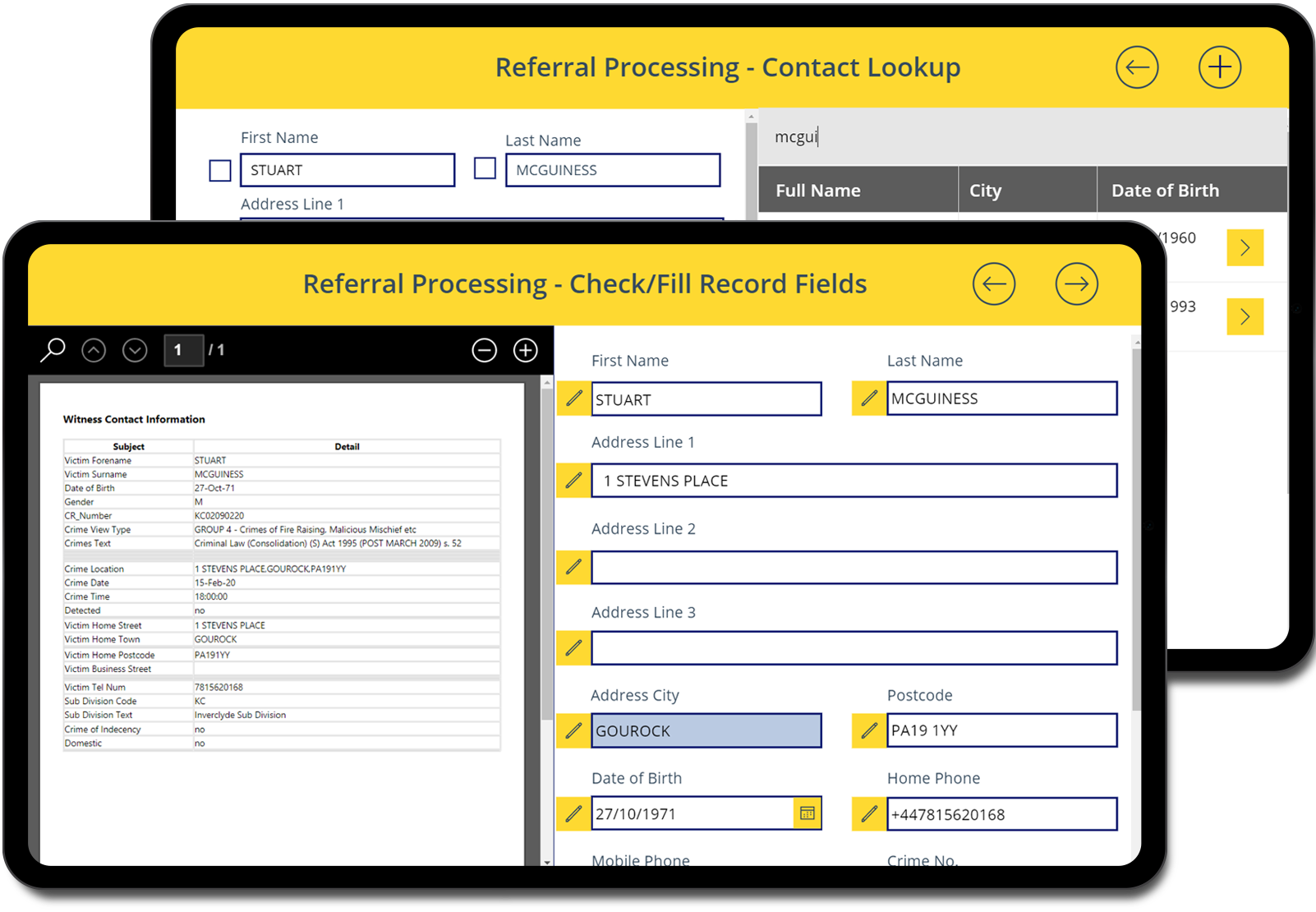This screenshot has width=1316, height=912.
Task: Go to next PDF page arrow
Action: pos(135,351)
